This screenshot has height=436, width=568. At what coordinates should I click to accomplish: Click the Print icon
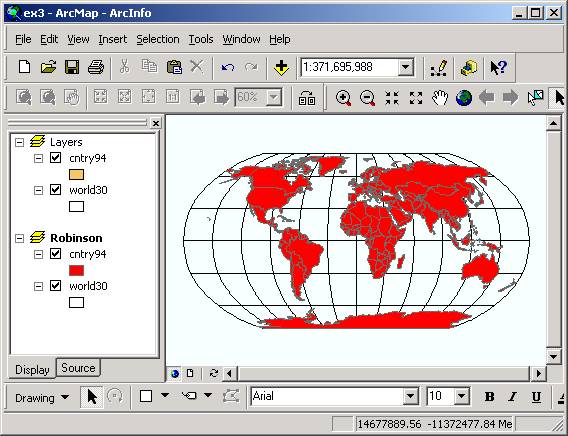click(x=96, y=67)
